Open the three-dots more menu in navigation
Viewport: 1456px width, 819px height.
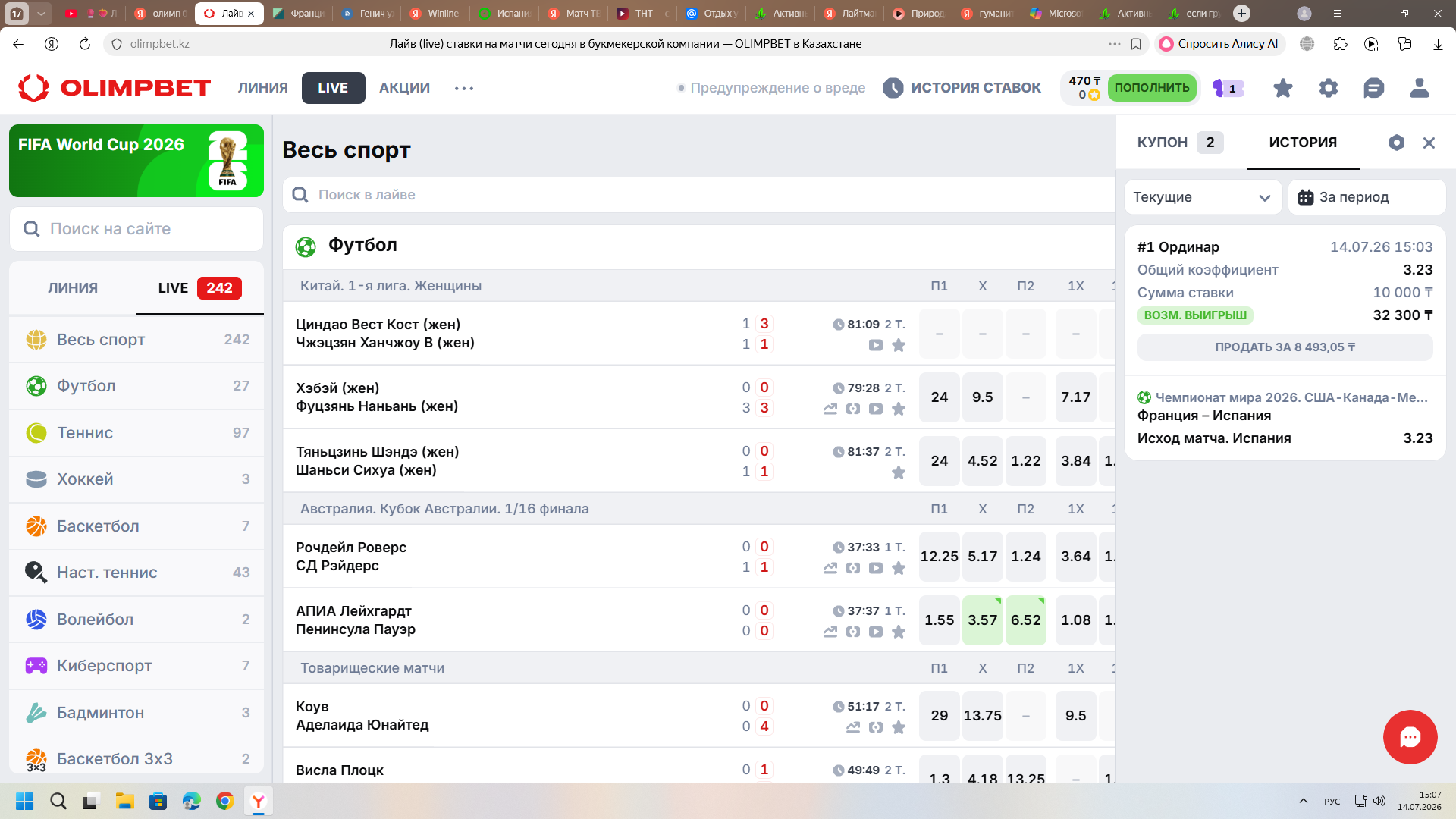click(x=464, y=88)
